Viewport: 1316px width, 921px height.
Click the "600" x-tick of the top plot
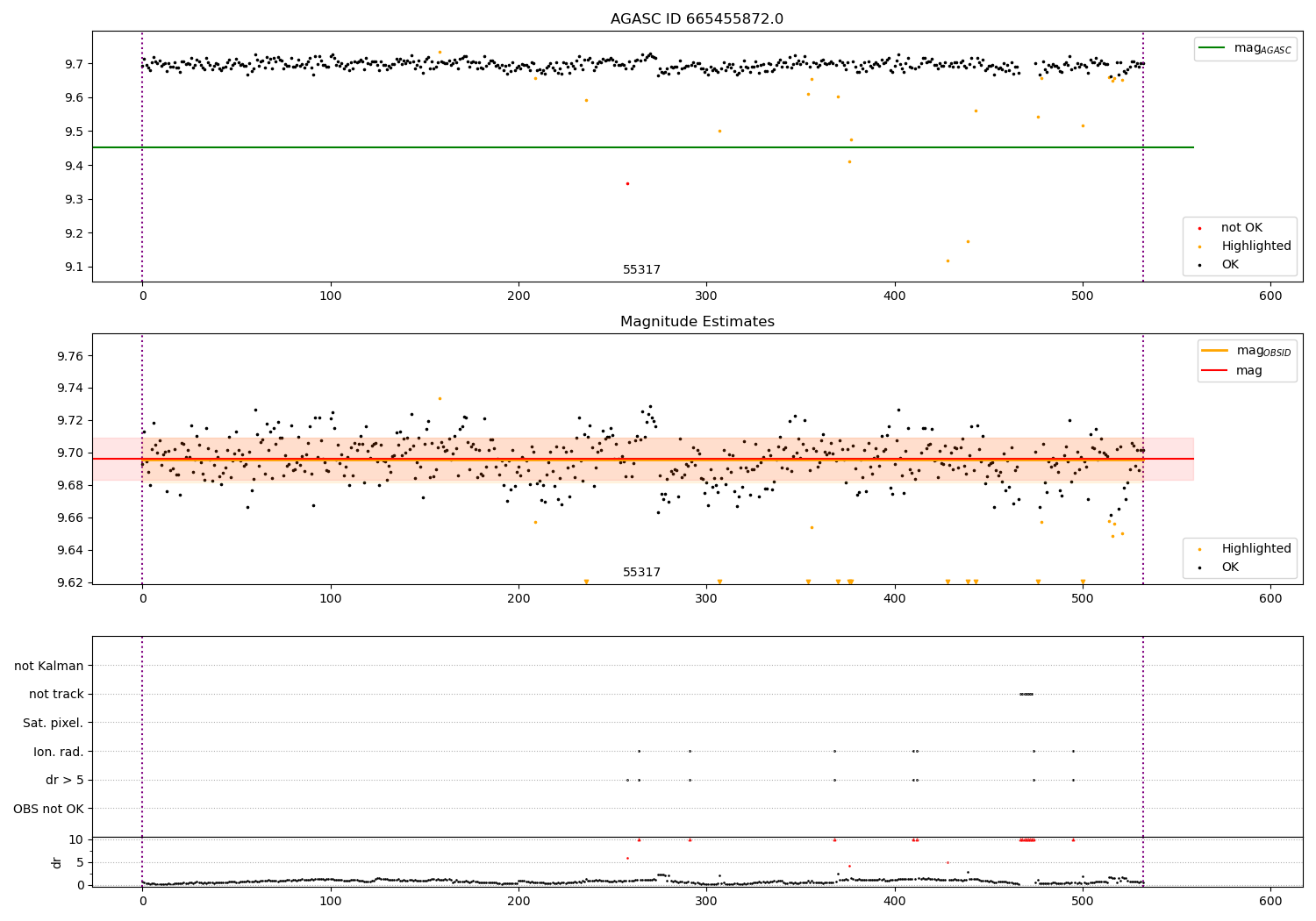(1270, 296)
